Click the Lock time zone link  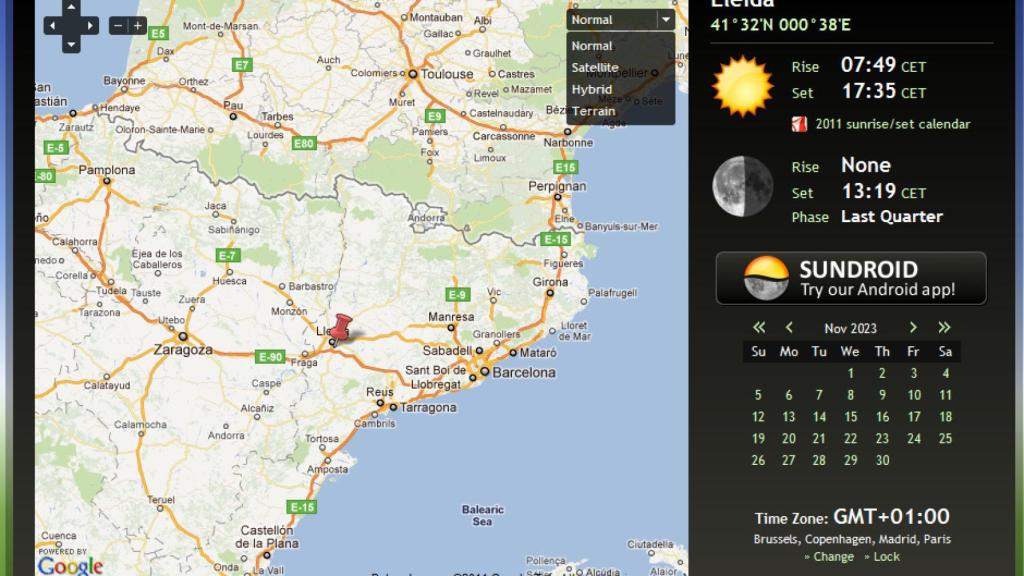pos(886,557)
